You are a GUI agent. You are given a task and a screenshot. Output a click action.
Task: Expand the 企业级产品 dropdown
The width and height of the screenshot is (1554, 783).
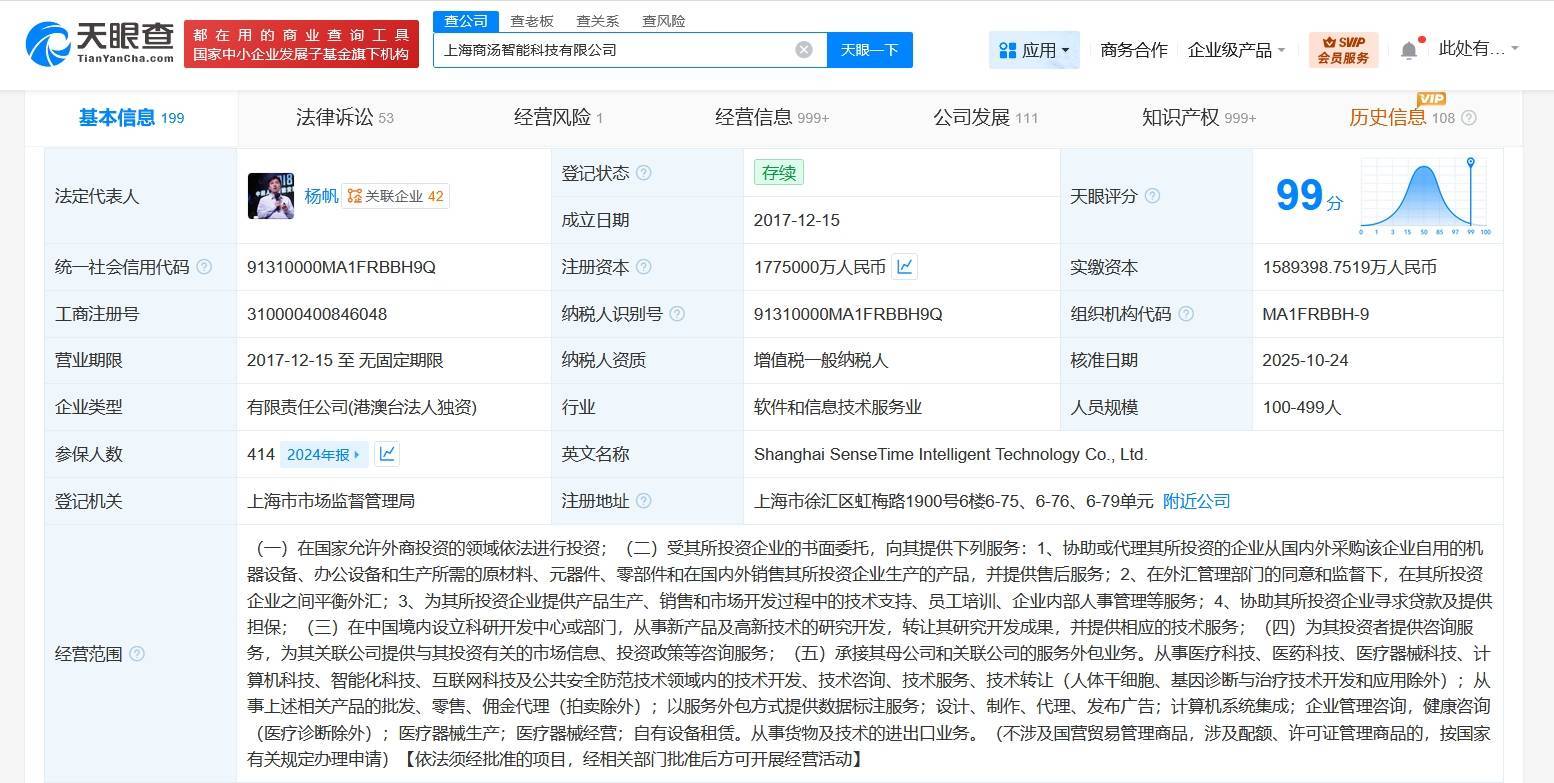1236,50
